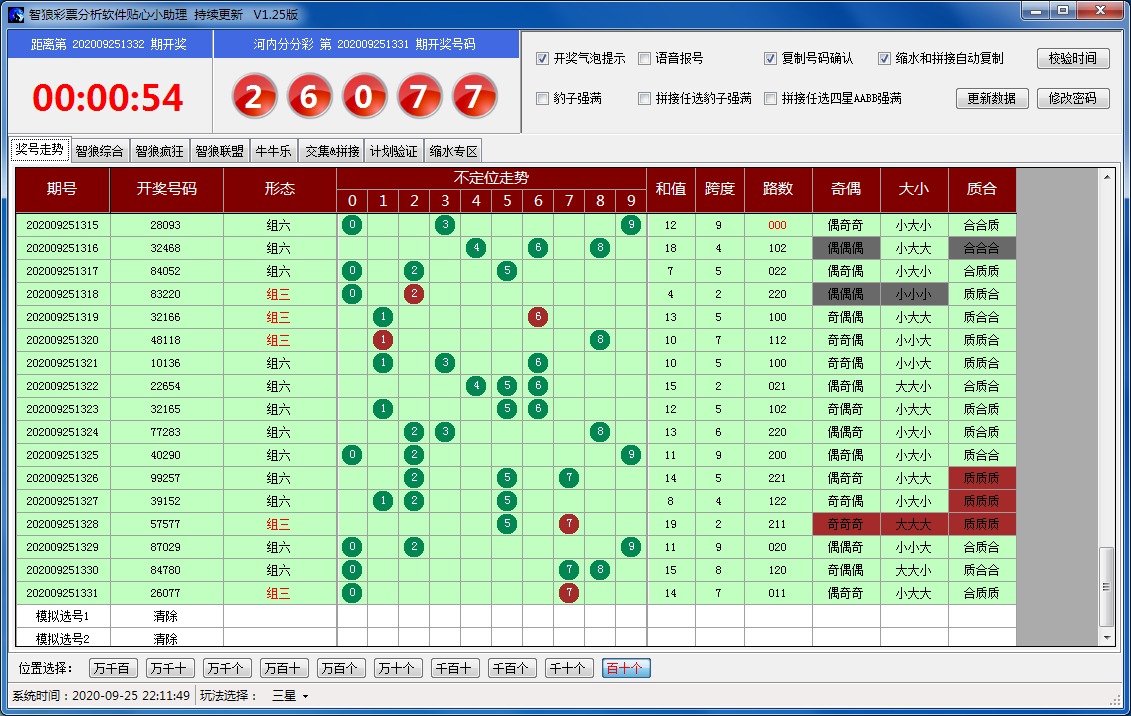The image size is (1131, 716).
Task: Click green ball 9 in row 202009251315
Action: coord(630,225)
